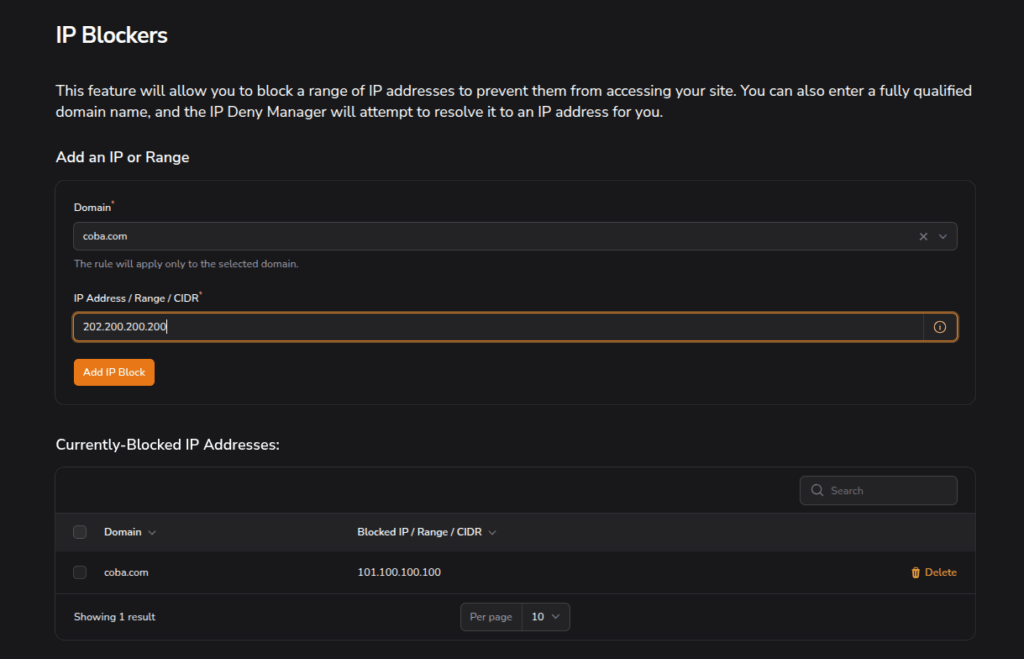Click the trash icon beside Delete
Viewport: 1024px width, 659px height.
point(915,573)
